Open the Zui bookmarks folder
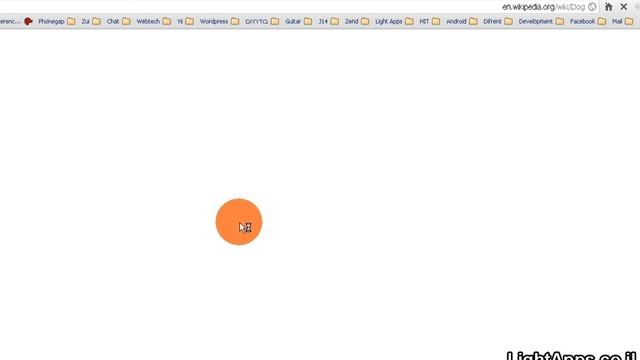Viewport: 640px width, 360px height. 91,21
